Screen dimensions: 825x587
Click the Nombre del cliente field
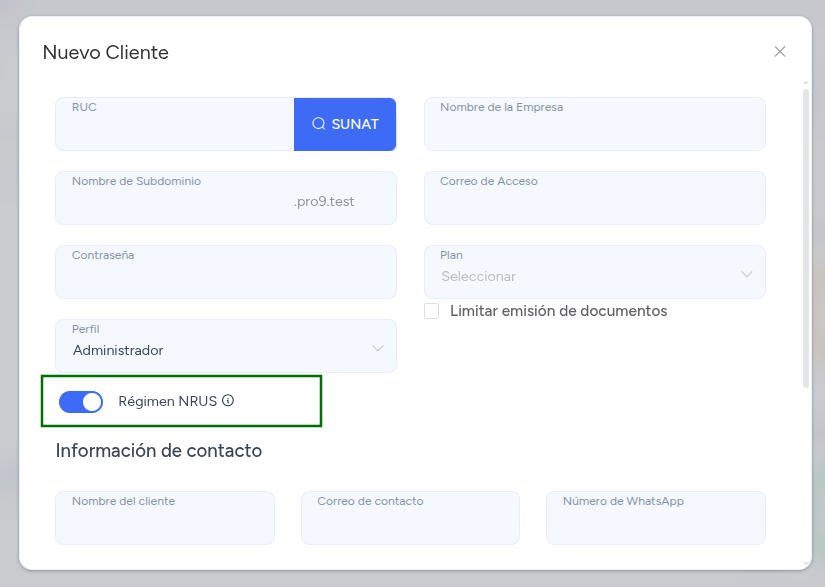[x=165, y=518]
